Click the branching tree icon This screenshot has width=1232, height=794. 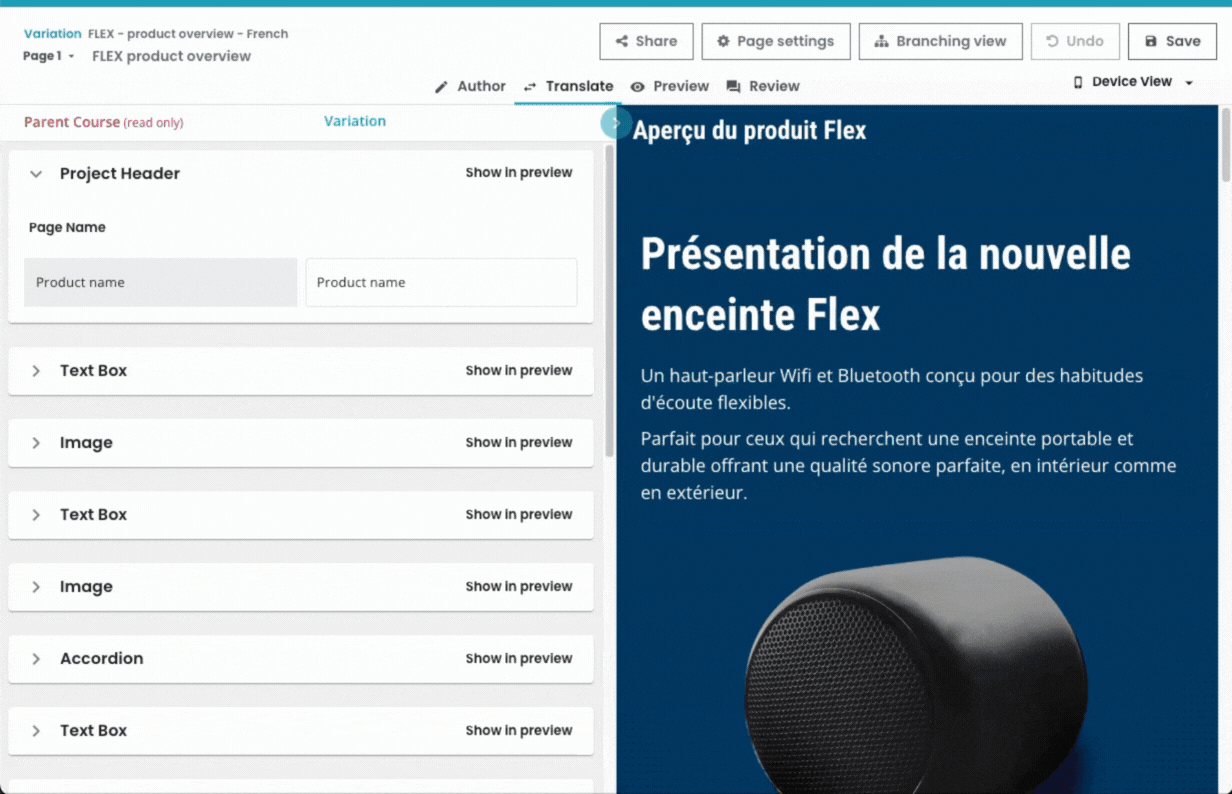pyautogui.click(x=881, y=41)
